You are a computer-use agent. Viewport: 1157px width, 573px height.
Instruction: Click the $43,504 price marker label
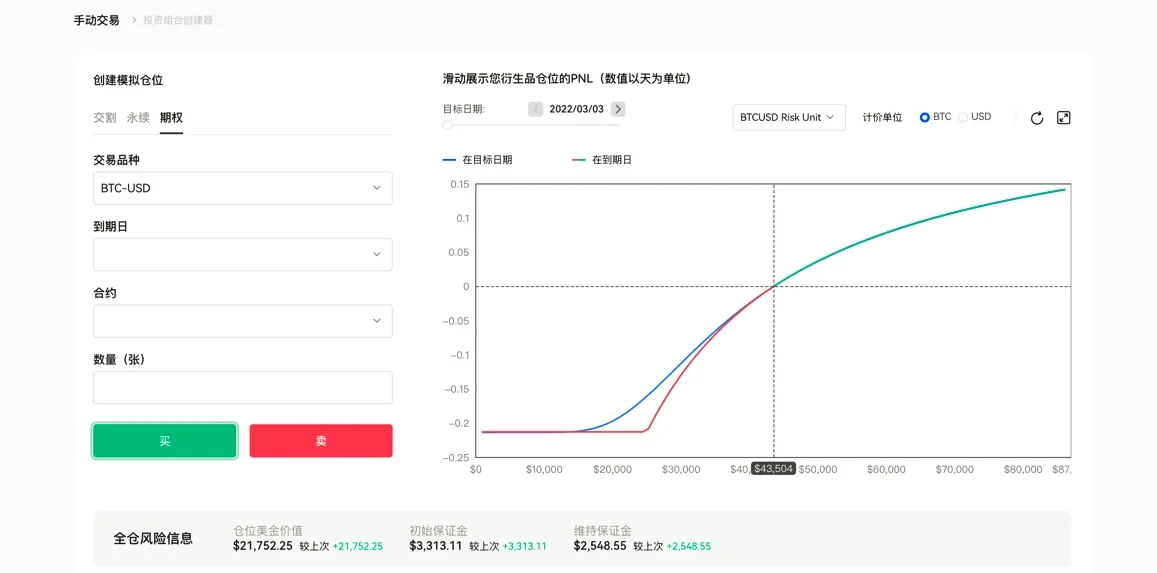pyautogui.click(x=773, y=469)
